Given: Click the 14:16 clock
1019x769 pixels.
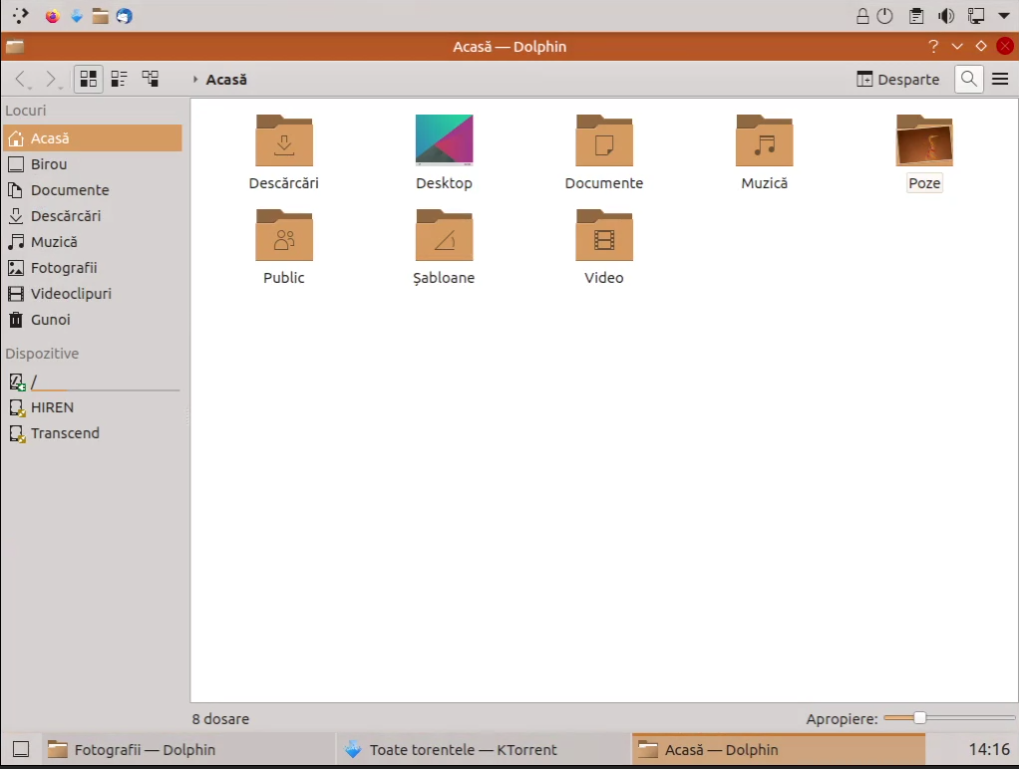Looking at the screenshot, I should (x=989, y=749).
